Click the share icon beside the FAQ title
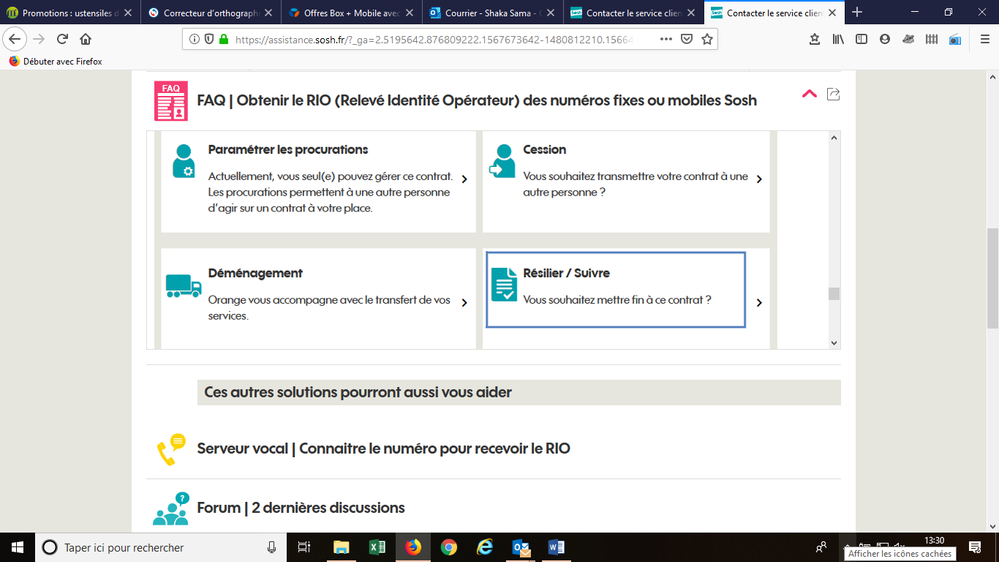Viewport: 999px width, 562px height. 833,94
